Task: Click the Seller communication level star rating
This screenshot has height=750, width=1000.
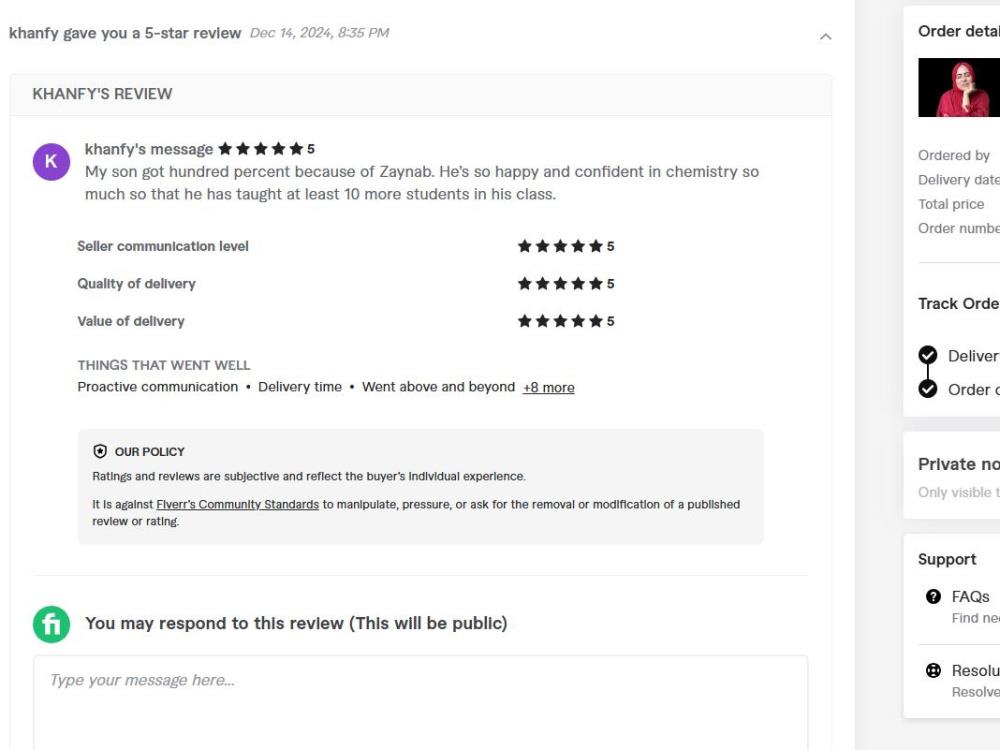Action: pos(560,246)
